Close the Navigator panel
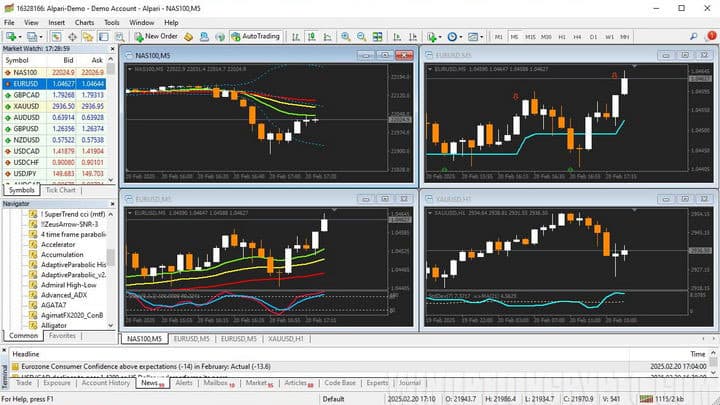The width and height of the screenshot is (720, 405). click(x=112, y=203)
